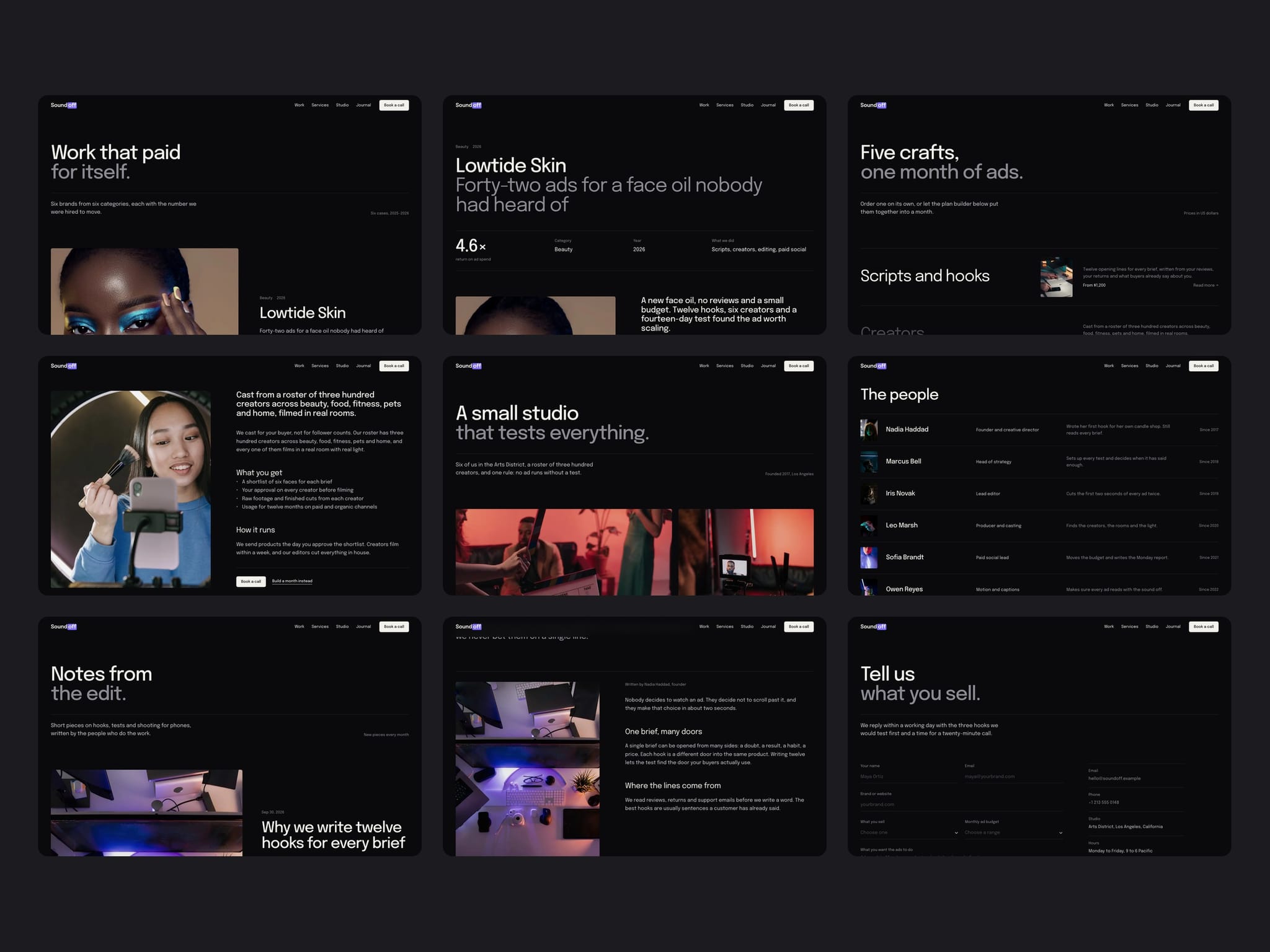
Task: Click the hello@soundoff.example email address
Action: tap(1114, 778)
